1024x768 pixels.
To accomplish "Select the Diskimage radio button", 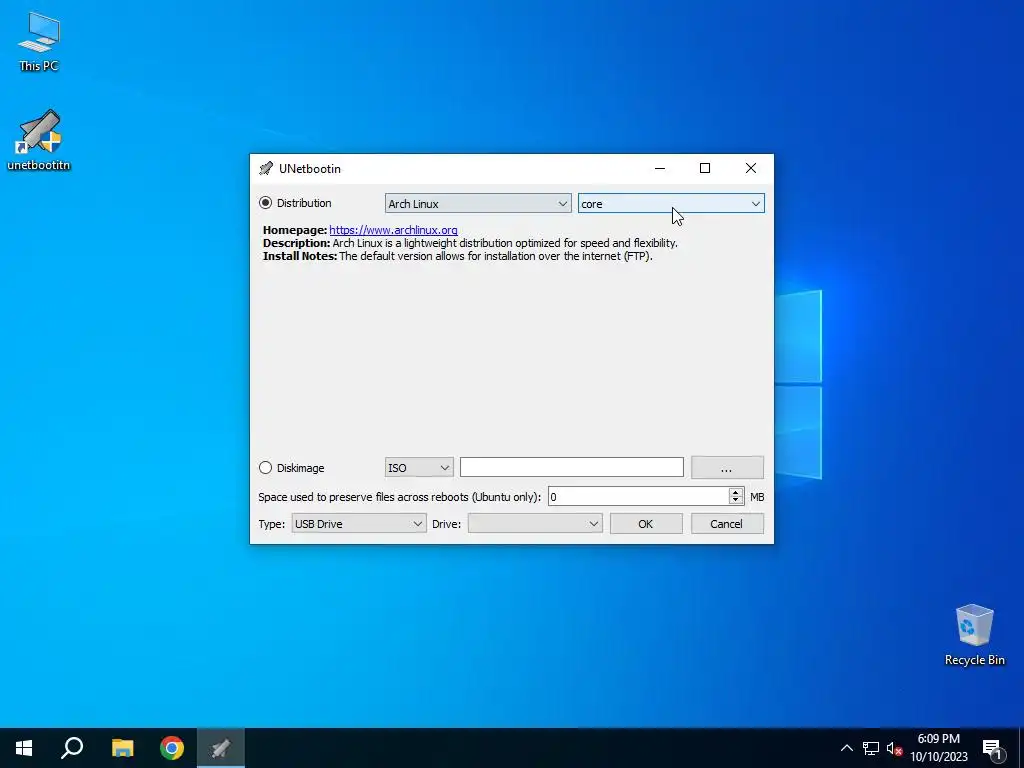I will (266, 468).
